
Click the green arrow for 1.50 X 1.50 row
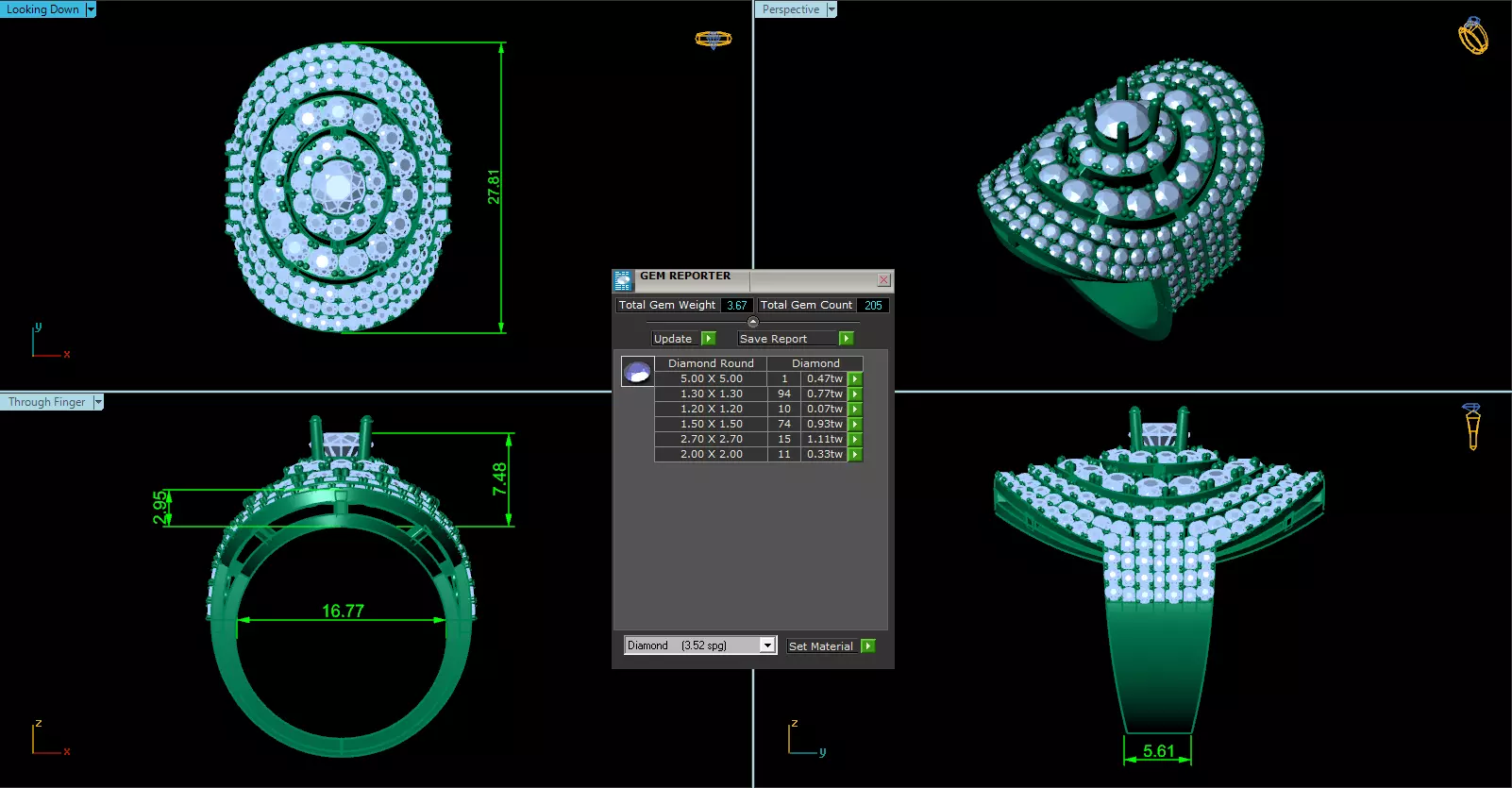tap(855, 425)
